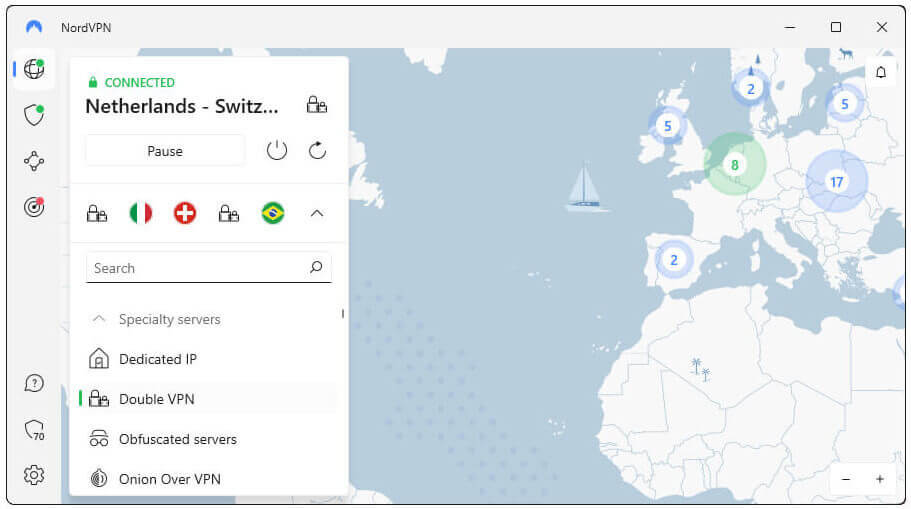Image resolution: width=911 pixels, height=509 pixels.
Task: Open the globe VPN map sidebar icon
Action: point(34,69)
